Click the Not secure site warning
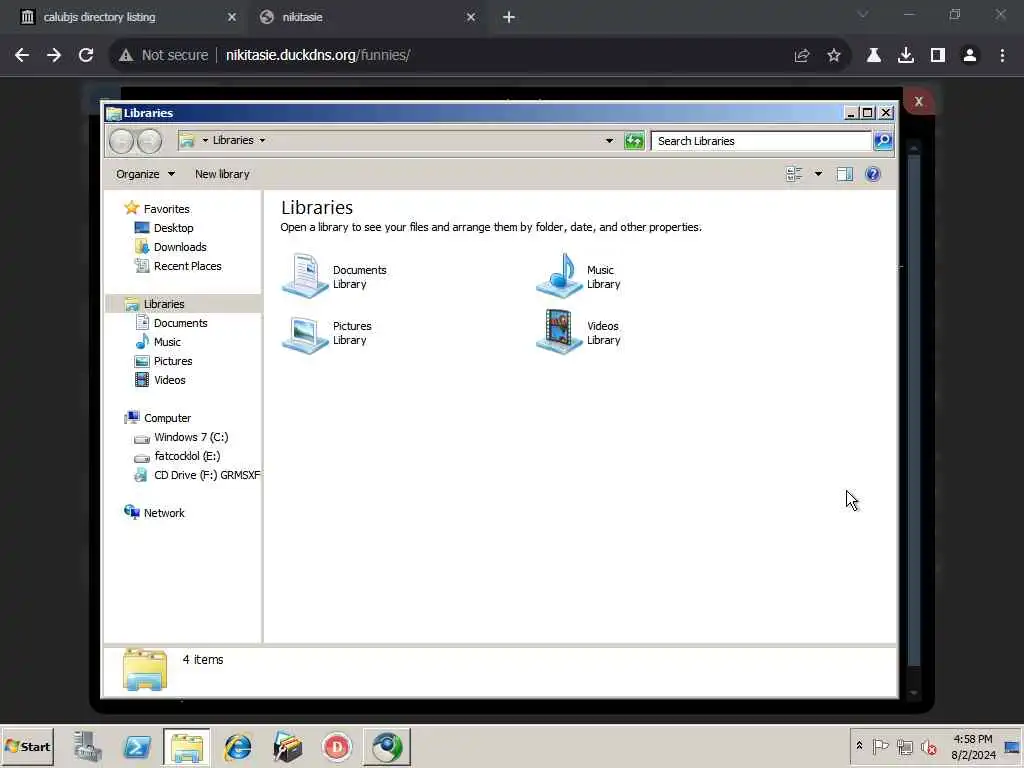 [164, 56]
